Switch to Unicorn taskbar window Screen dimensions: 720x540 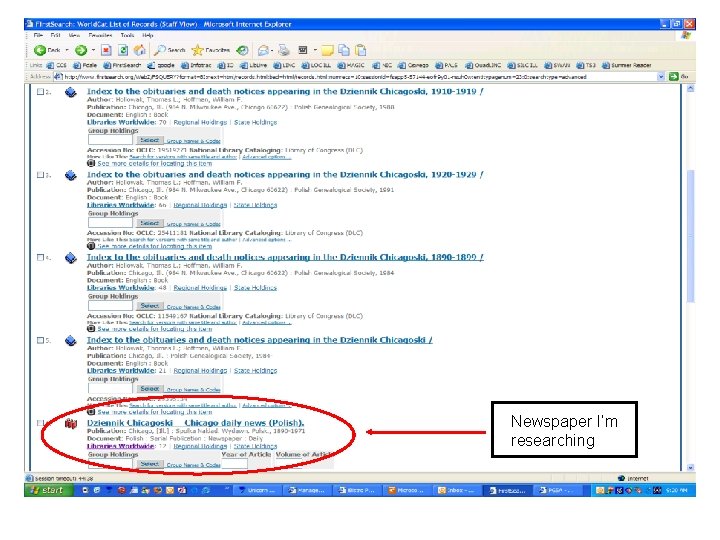257,490
